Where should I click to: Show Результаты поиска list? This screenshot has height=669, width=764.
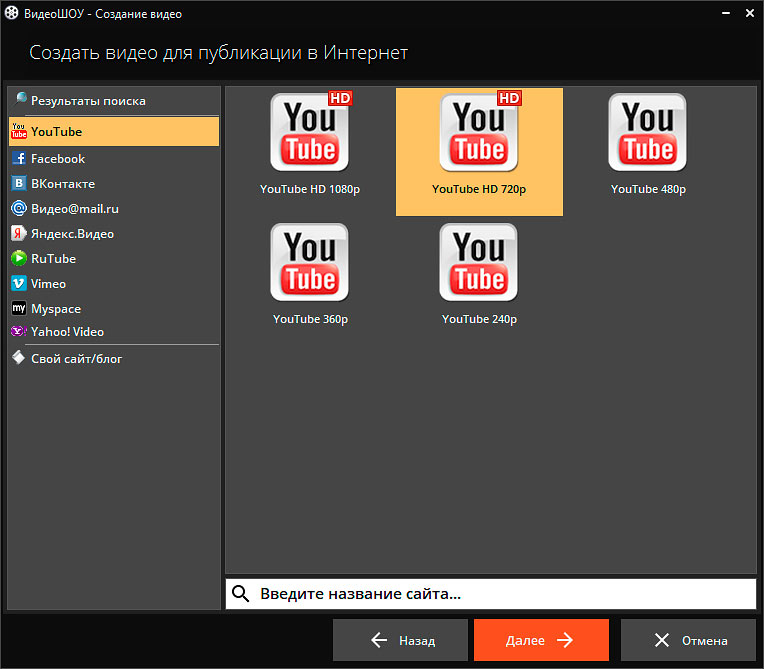pyautogui.click(x=114, y=101)
